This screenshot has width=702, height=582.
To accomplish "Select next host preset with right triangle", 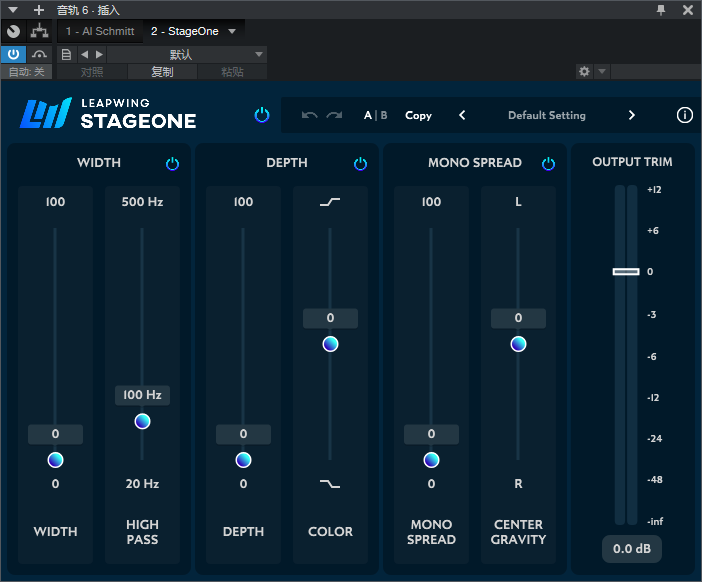I will (99, 55).
